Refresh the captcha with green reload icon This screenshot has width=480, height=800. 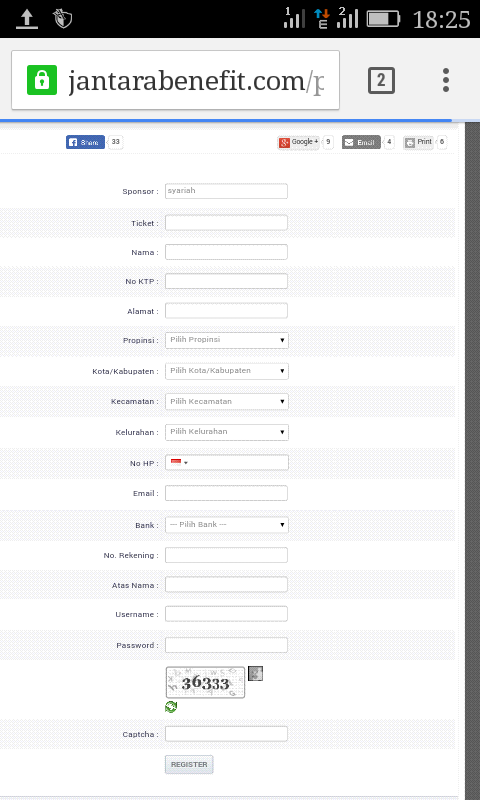tap(171, 707)
